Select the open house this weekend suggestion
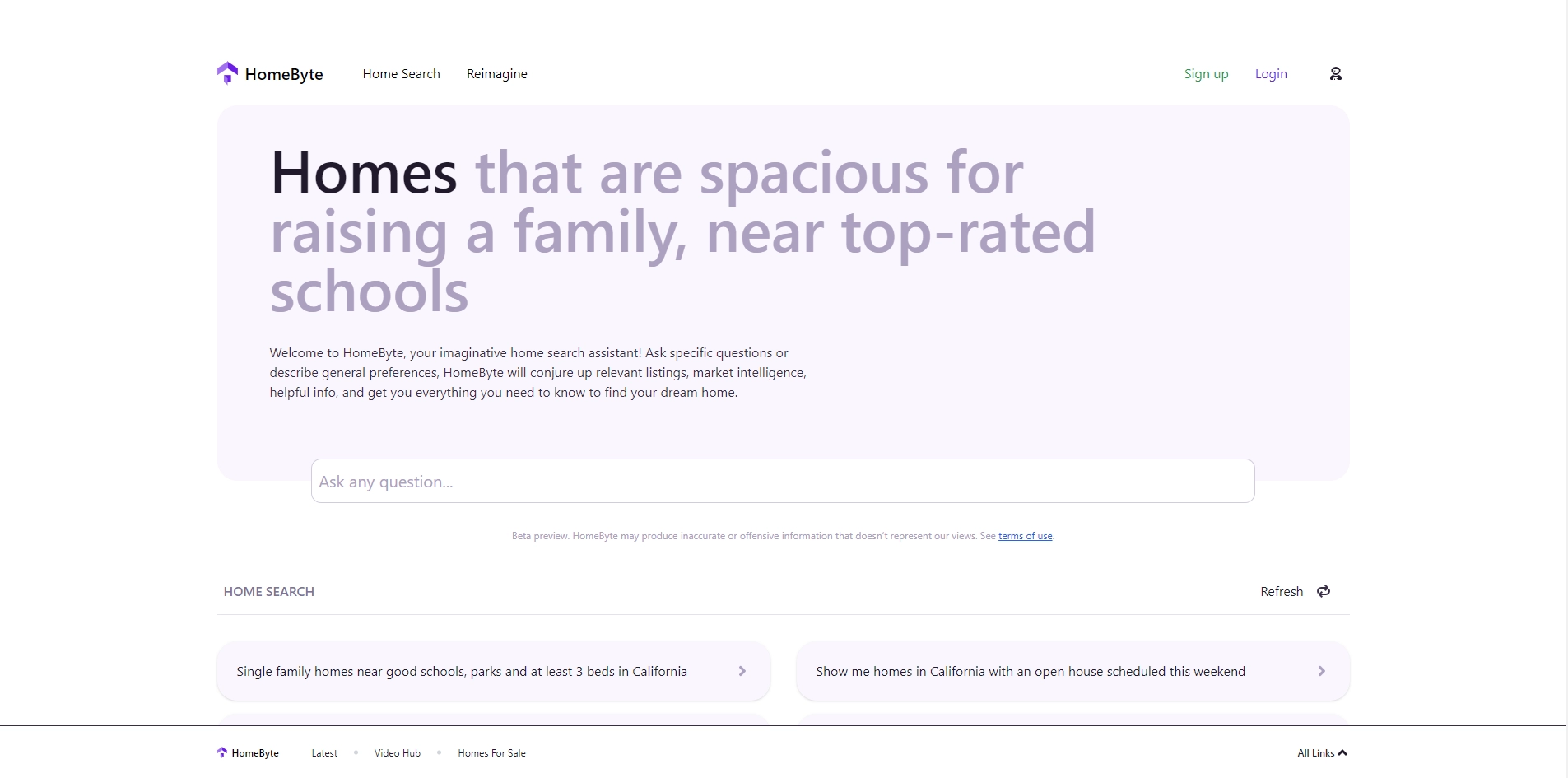 coord(1030,671)
